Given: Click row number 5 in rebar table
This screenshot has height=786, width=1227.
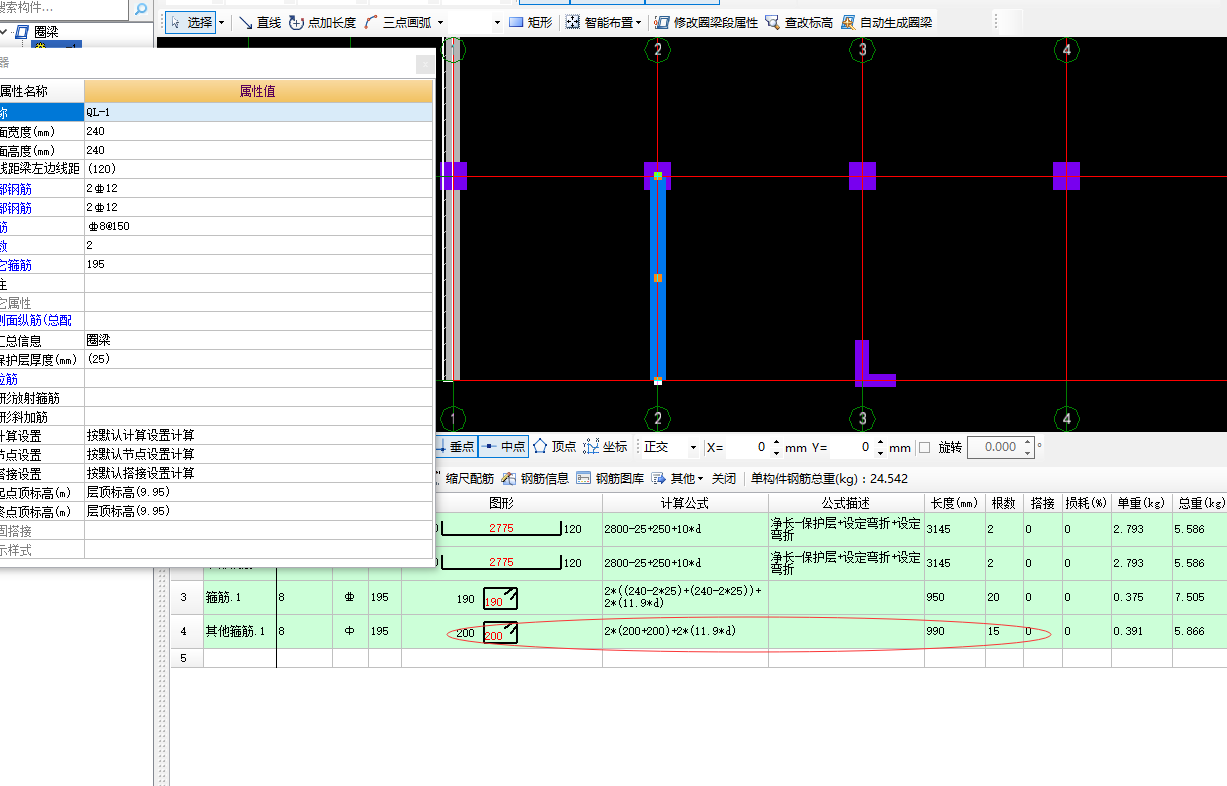Looking at the screenshot, I should click(x=186, y=658).
